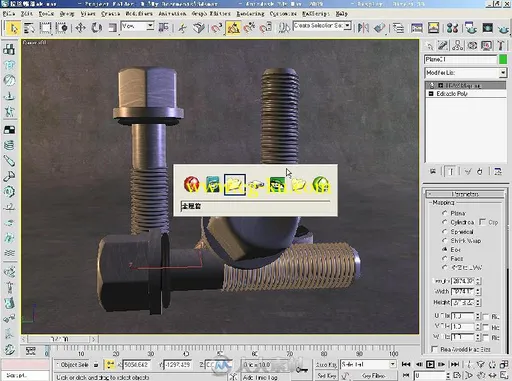Open the Create Selection Set dropdown
The height and width of the screenshot is (381, 512).
pos(322,26)
